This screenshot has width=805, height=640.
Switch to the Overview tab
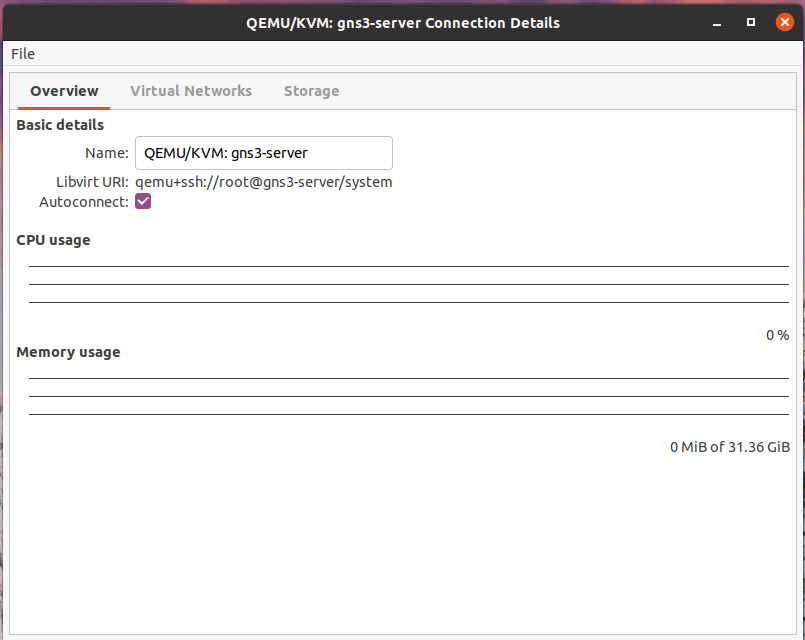tap(64, 91)
